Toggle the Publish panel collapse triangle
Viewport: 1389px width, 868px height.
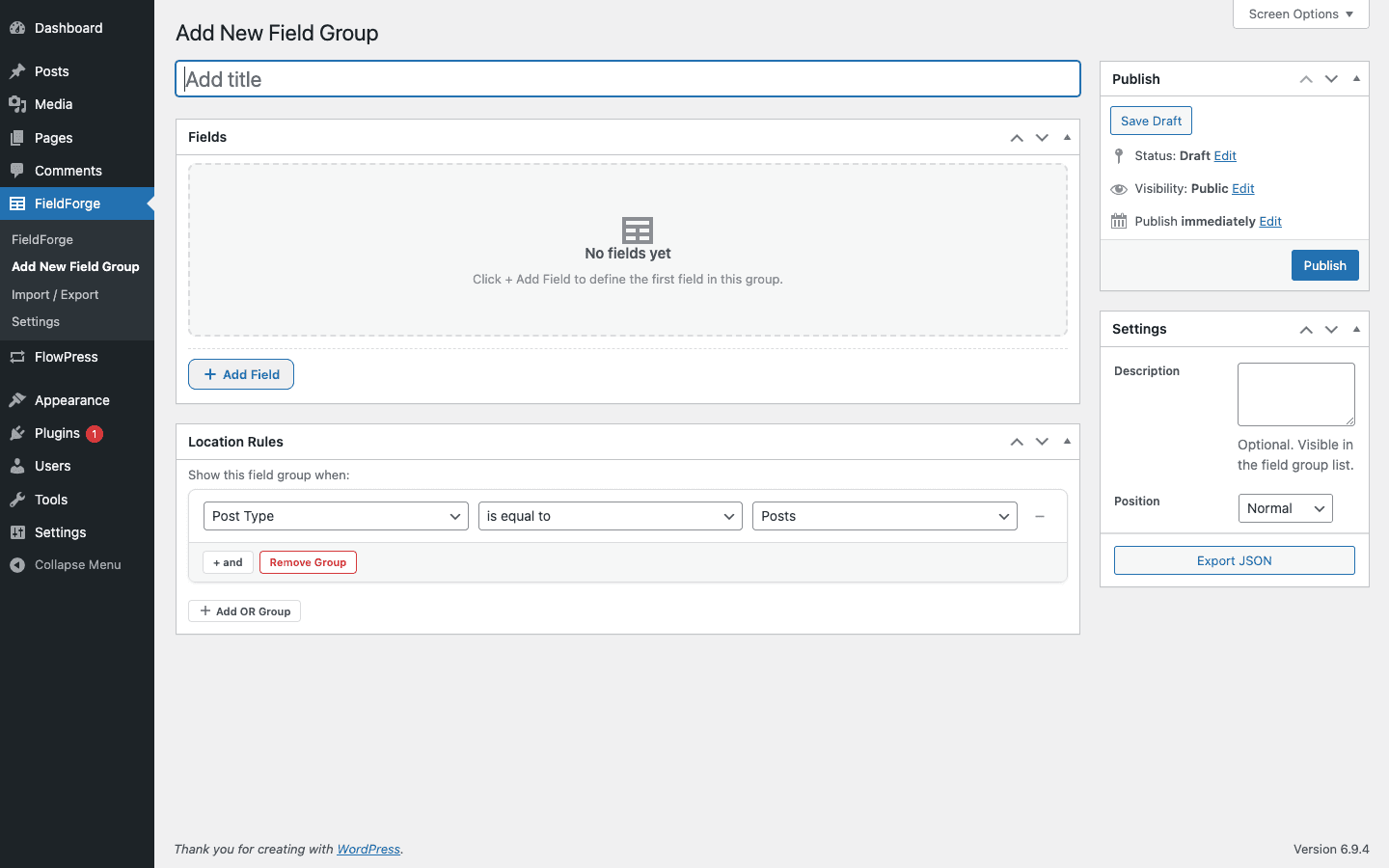[x=1356, y=79]
